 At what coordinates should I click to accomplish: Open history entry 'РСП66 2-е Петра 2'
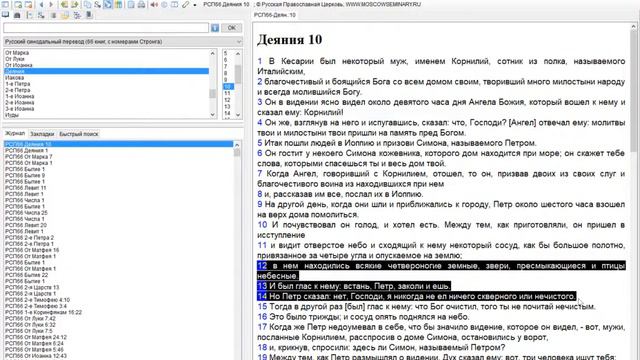click(118, 238)
